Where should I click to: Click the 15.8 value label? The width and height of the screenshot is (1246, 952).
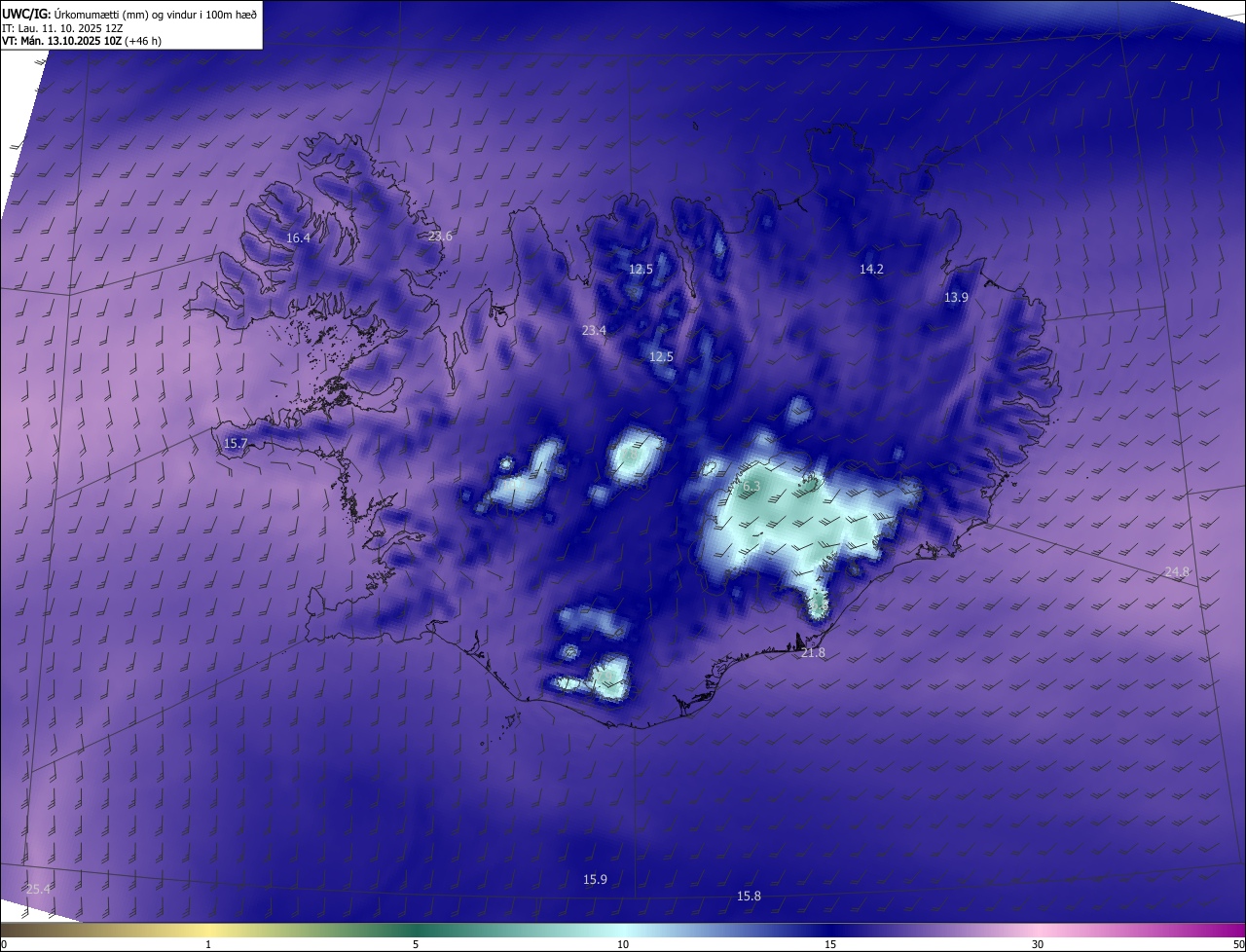(749, 897)
